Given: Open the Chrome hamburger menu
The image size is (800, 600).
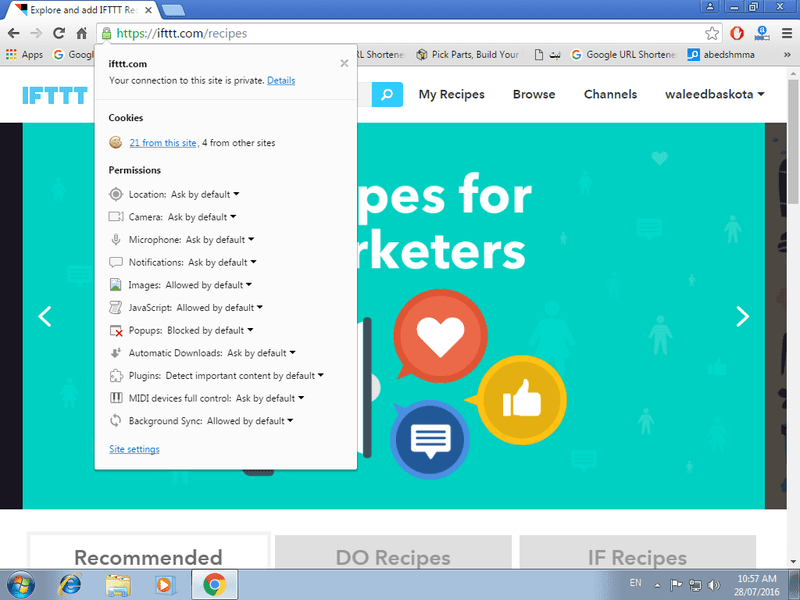Looking at the screenshot, I should 787,34.
